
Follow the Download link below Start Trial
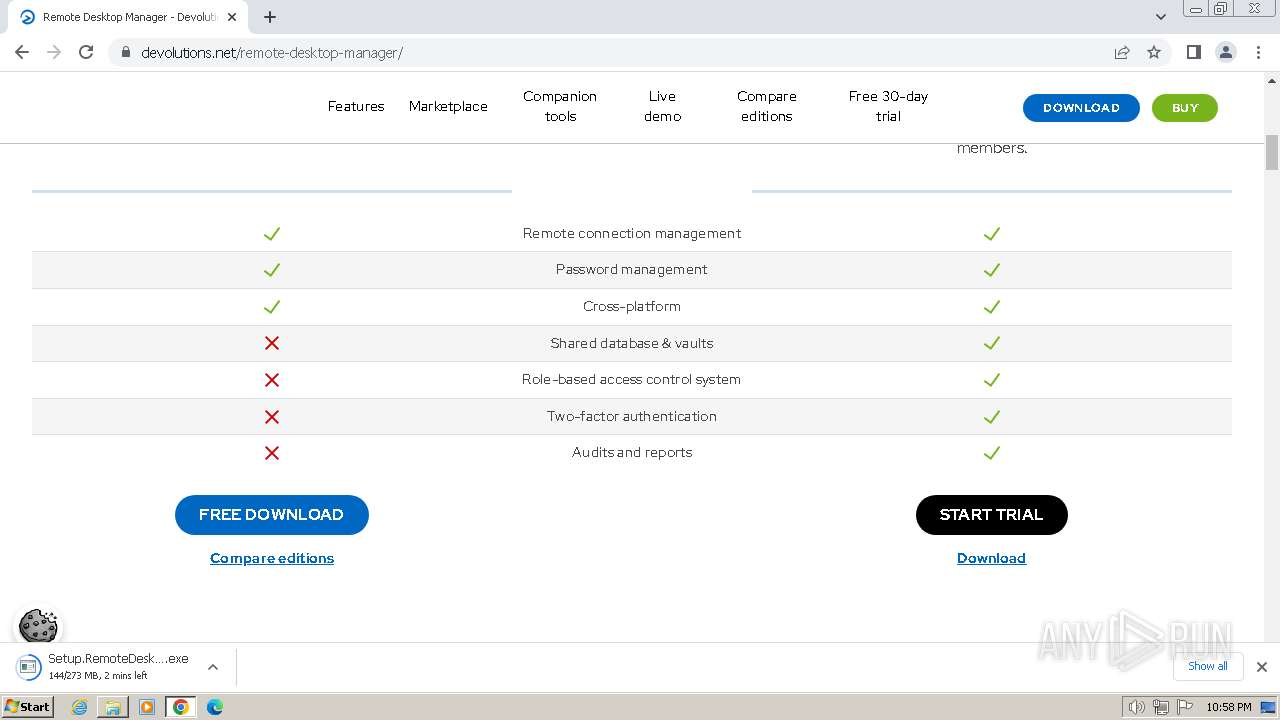click(x=991, y=558)
